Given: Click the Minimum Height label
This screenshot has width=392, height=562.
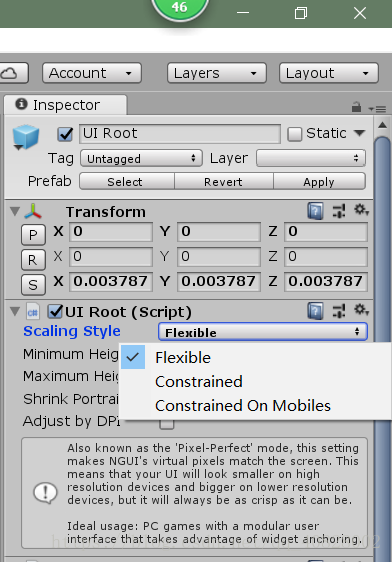Looking at the screenshot, I should pyautogui.click(x=71, y=354).
